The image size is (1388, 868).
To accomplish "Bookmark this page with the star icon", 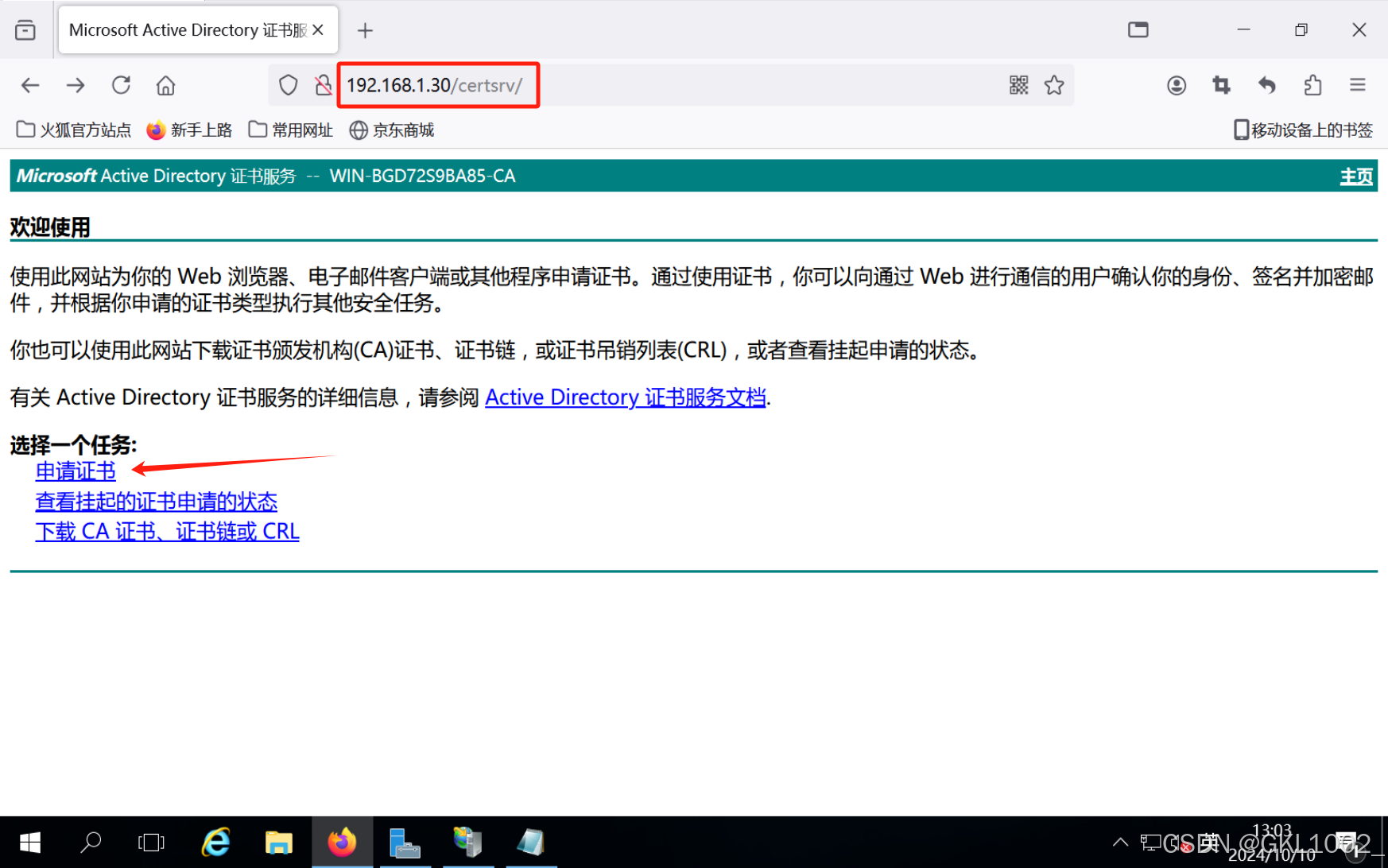I will (1054, 85).
